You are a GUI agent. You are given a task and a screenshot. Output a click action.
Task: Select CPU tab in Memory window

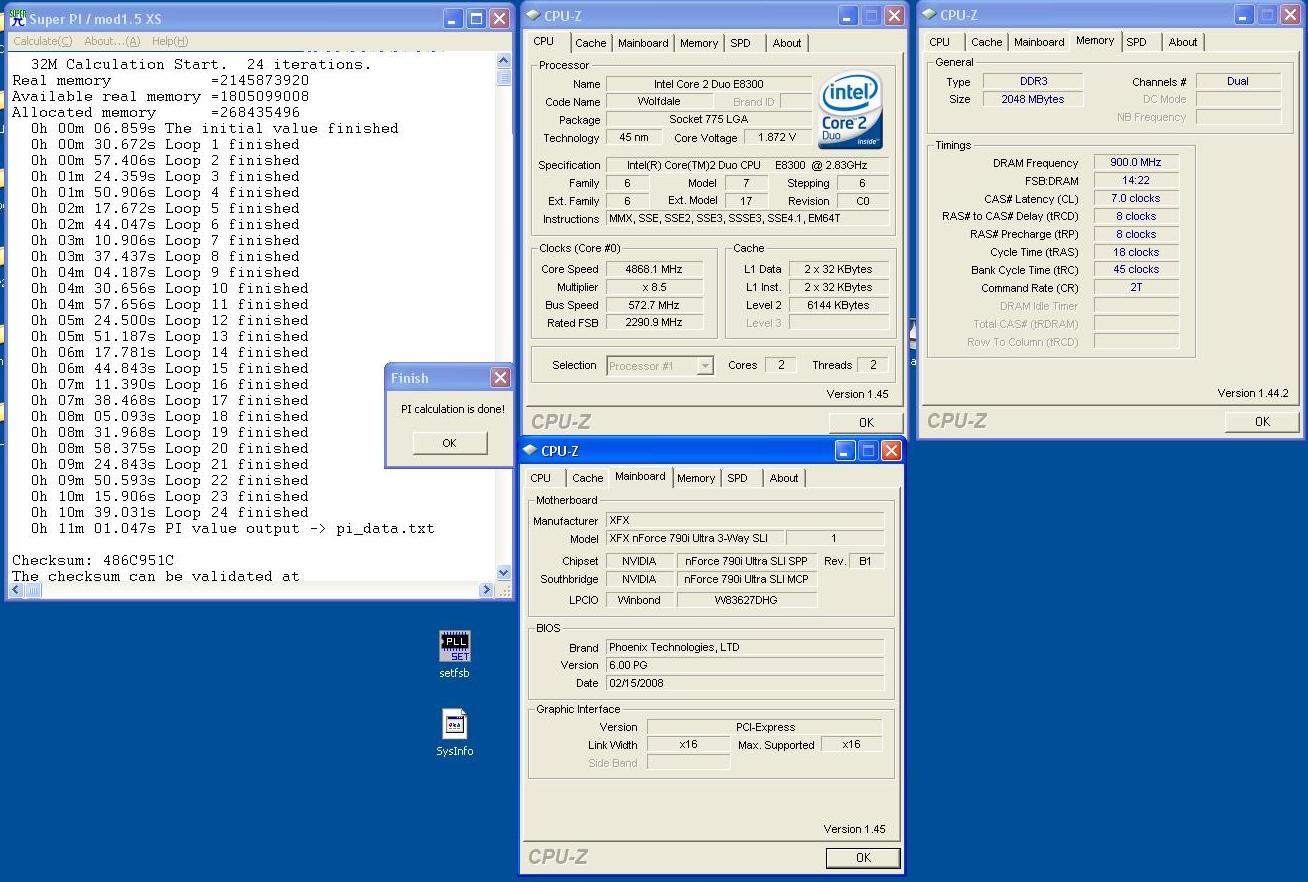tap(940, 42)
